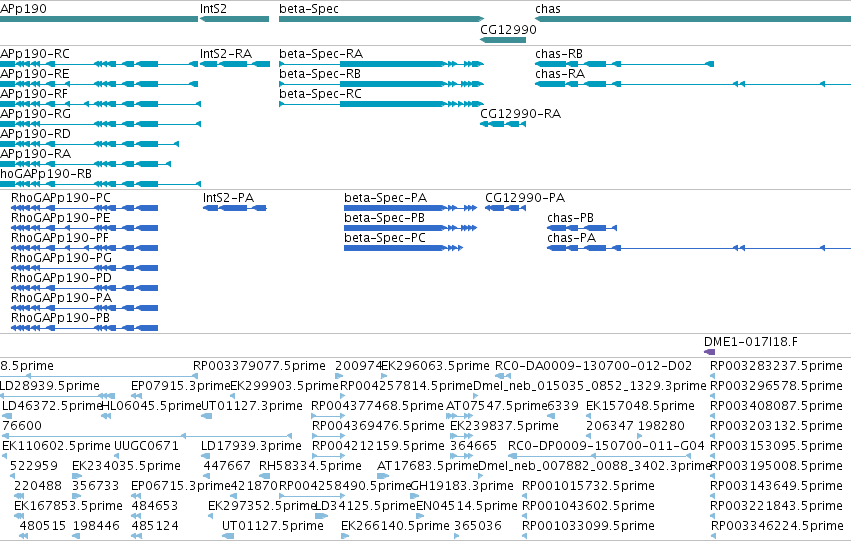Image resolution: width=851 pixels, height=541 pixels.
Task: Click EST RC0-DA0009-130700-012-D02
Action: pos(593,366)
